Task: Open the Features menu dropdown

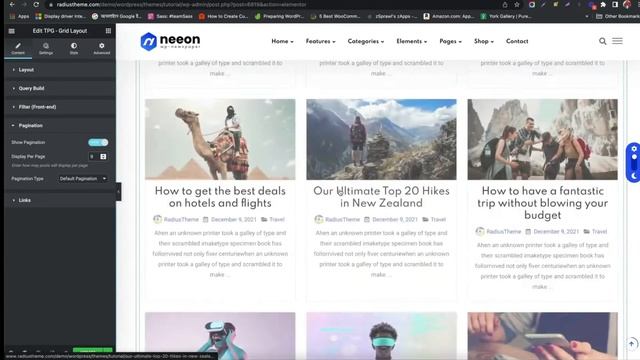Action: pyautogui.click(x=321, y=41)
